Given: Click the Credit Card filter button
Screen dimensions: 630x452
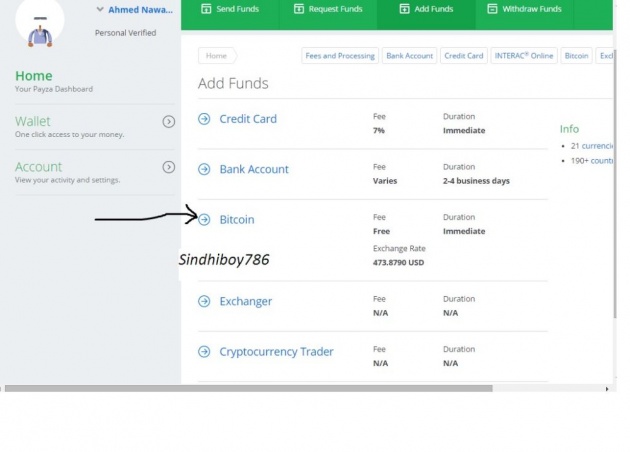Looking at the screenshot, I should point(464,56).
